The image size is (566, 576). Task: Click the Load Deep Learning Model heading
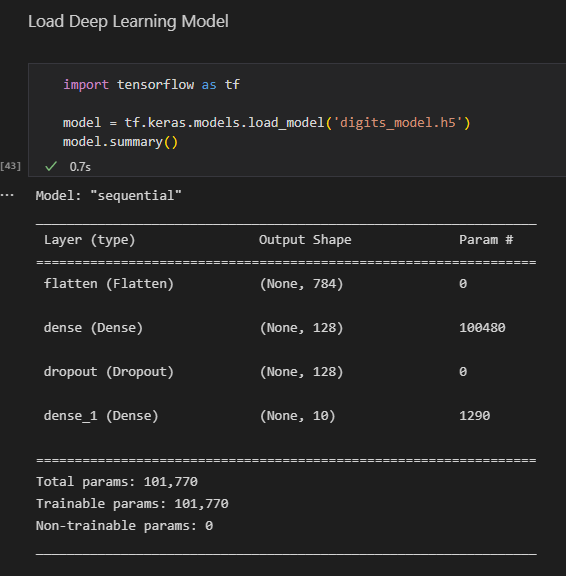tap(129, 21)
